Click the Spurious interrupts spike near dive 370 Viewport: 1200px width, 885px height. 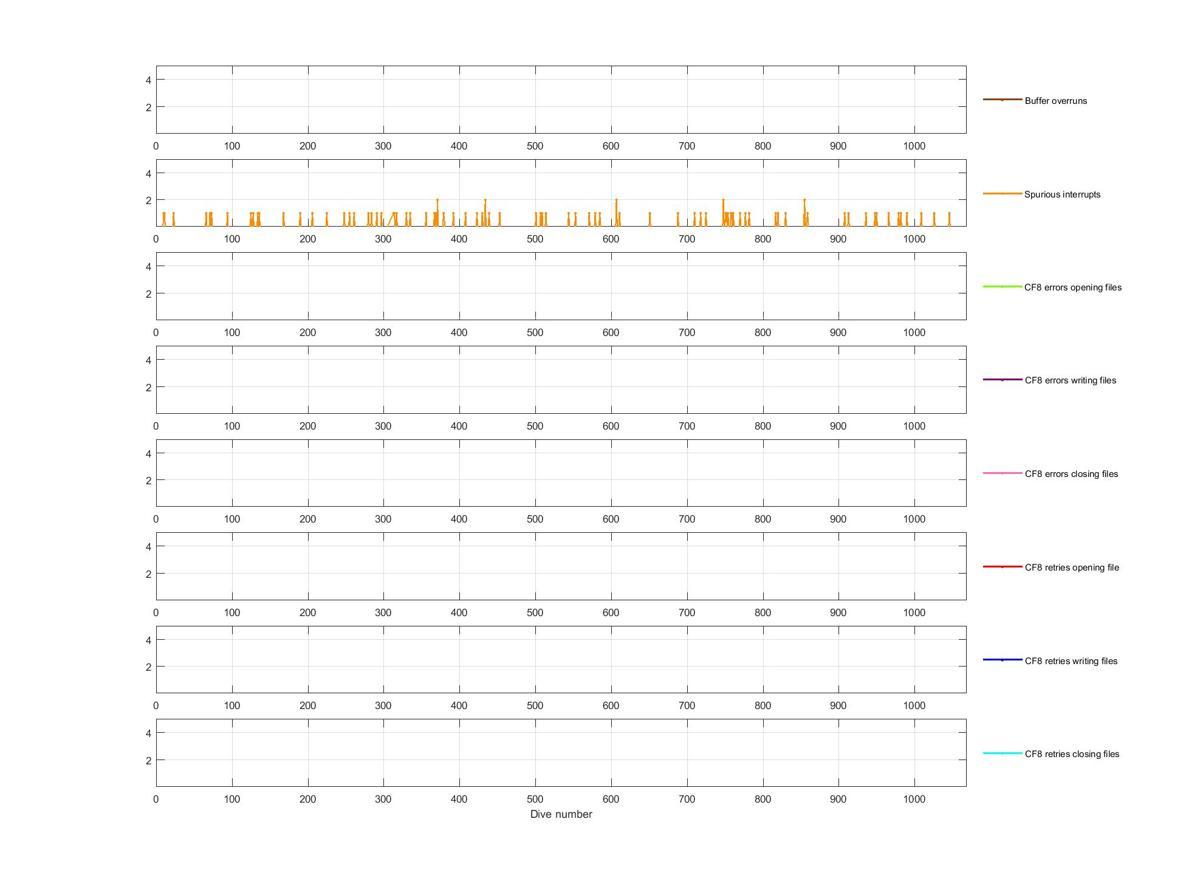pos(437,212)
